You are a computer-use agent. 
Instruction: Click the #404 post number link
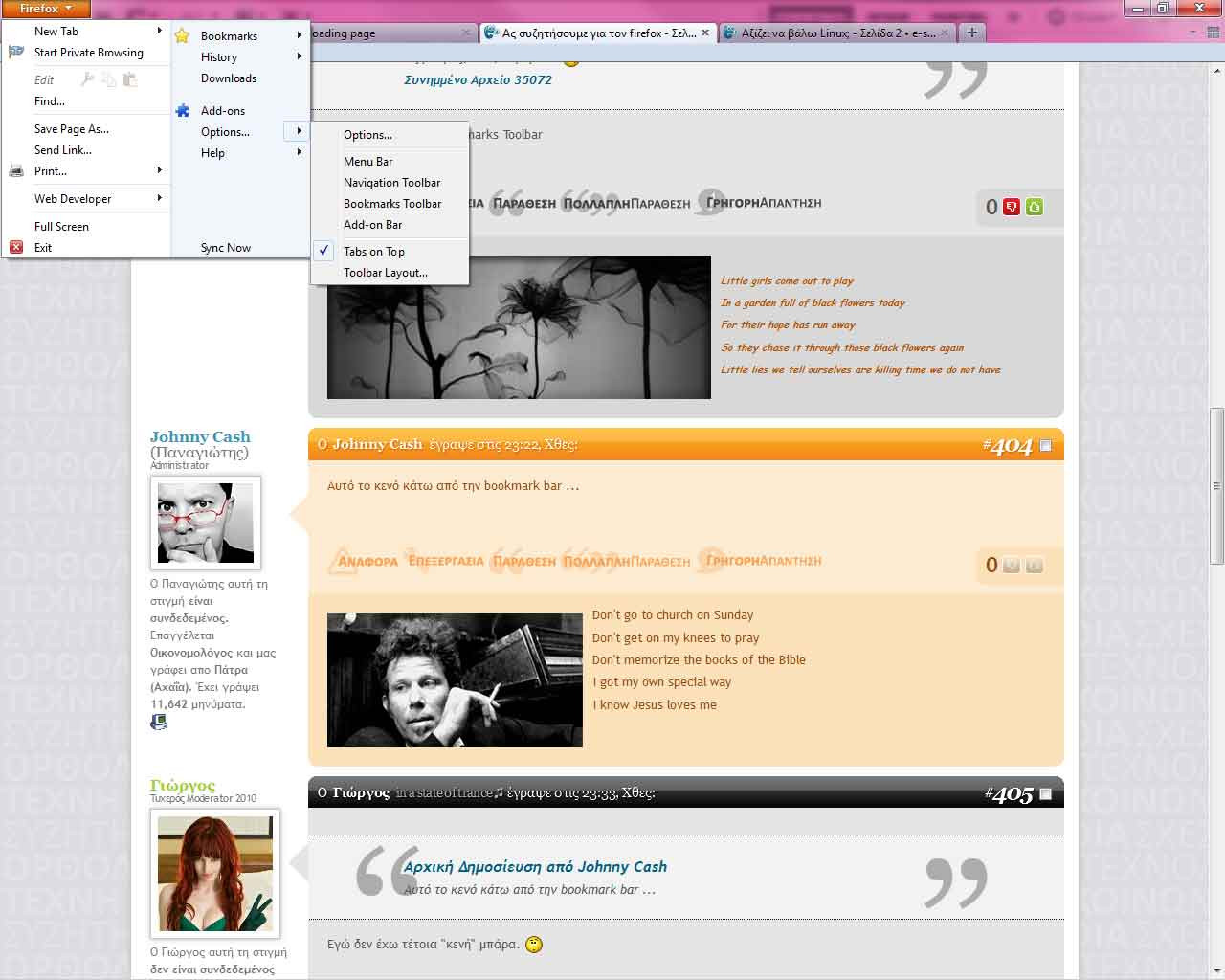point(1007,446)
